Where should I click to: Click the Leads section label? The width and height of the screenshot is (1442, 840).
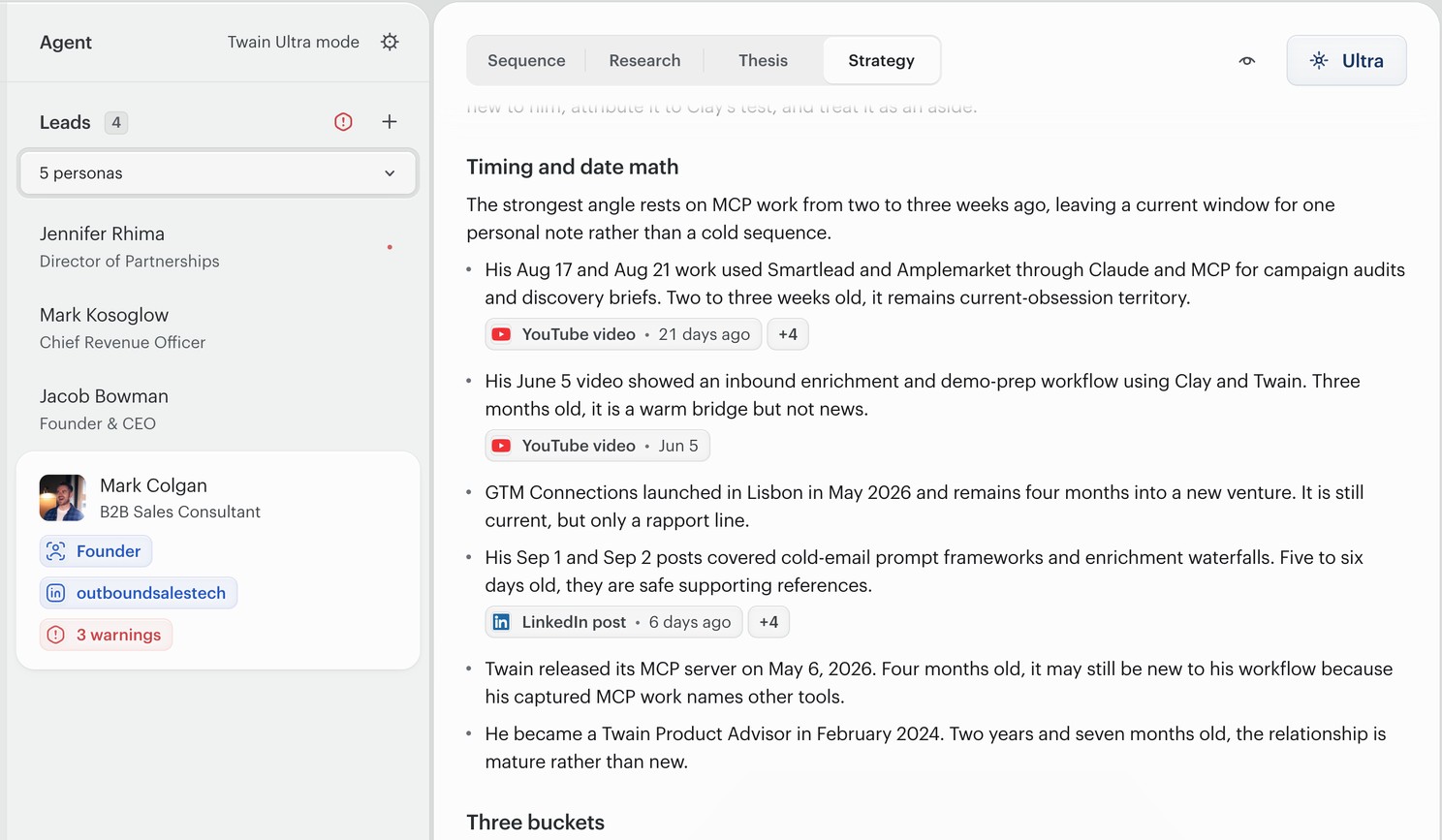coord(65,122)
